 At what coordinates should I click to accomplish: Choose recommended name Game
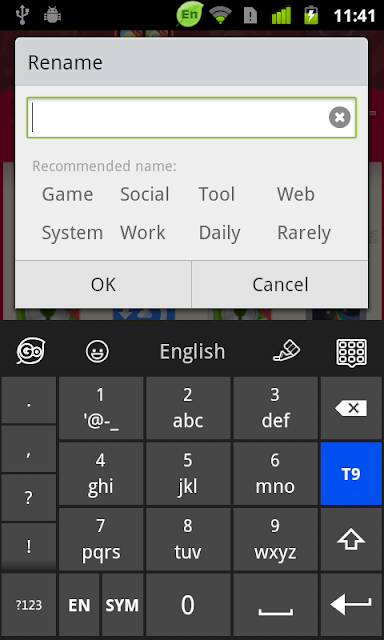(x=67, y=194)
